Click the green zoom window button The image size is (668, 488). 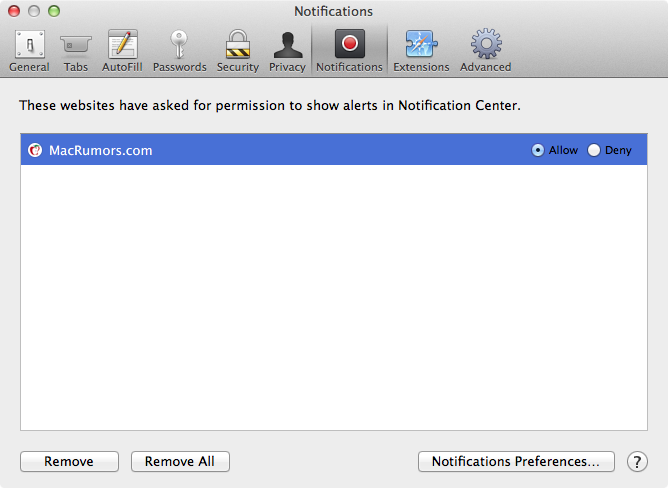[x=54, y=11]
